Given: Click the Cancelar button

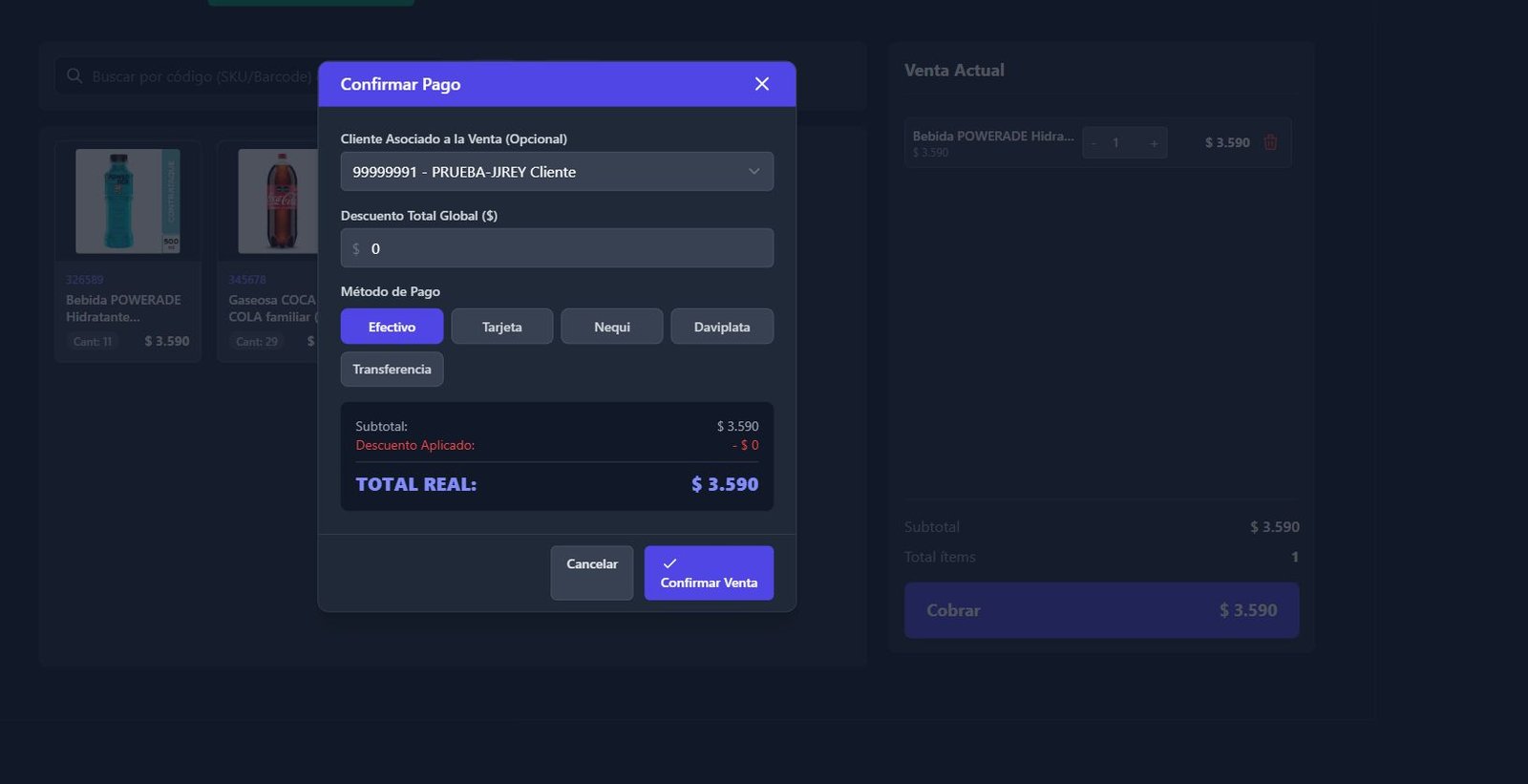Looking at the screenshot, I should tap(592, 573).
